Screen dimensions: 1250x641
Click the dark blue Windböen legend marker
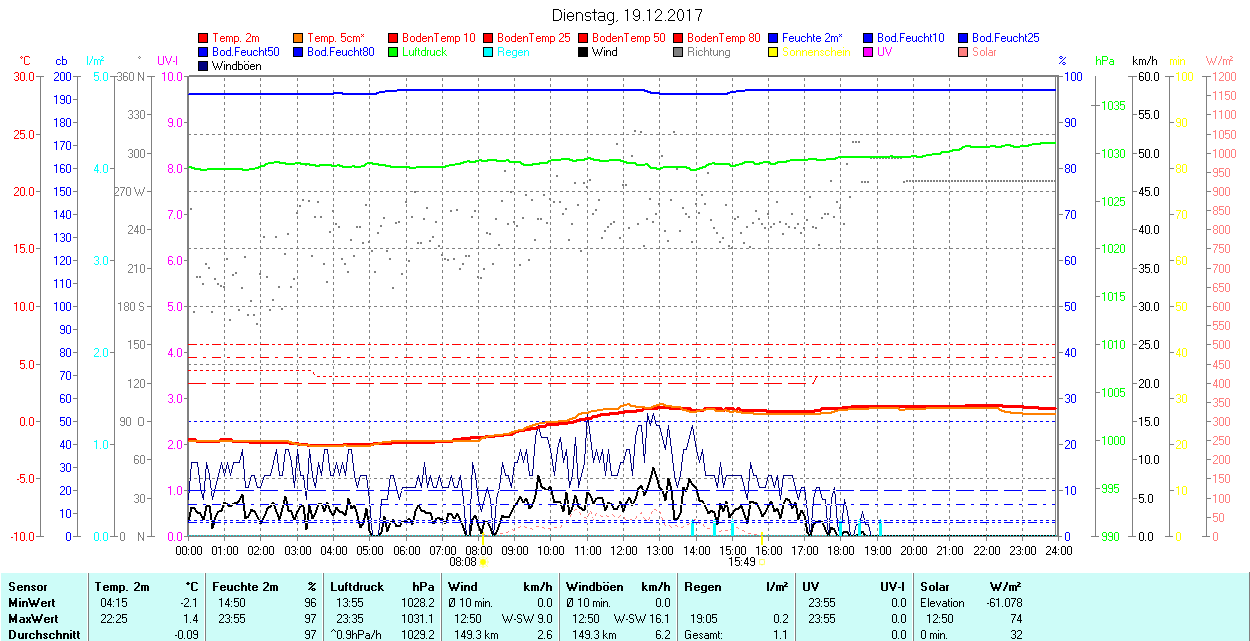[204, 66]
